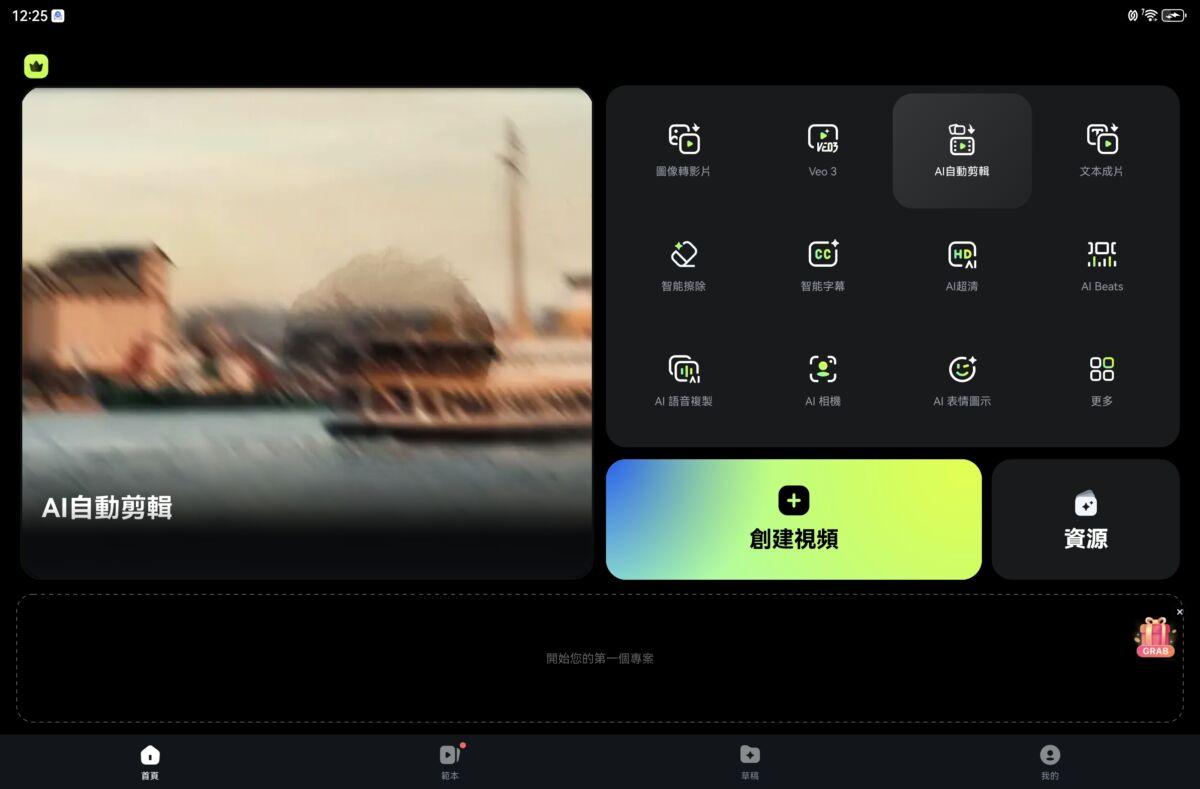Open AI 表情圖示 emoji tool
The width and height of the screenshot is (1200, 789).
tap(962, 380)
